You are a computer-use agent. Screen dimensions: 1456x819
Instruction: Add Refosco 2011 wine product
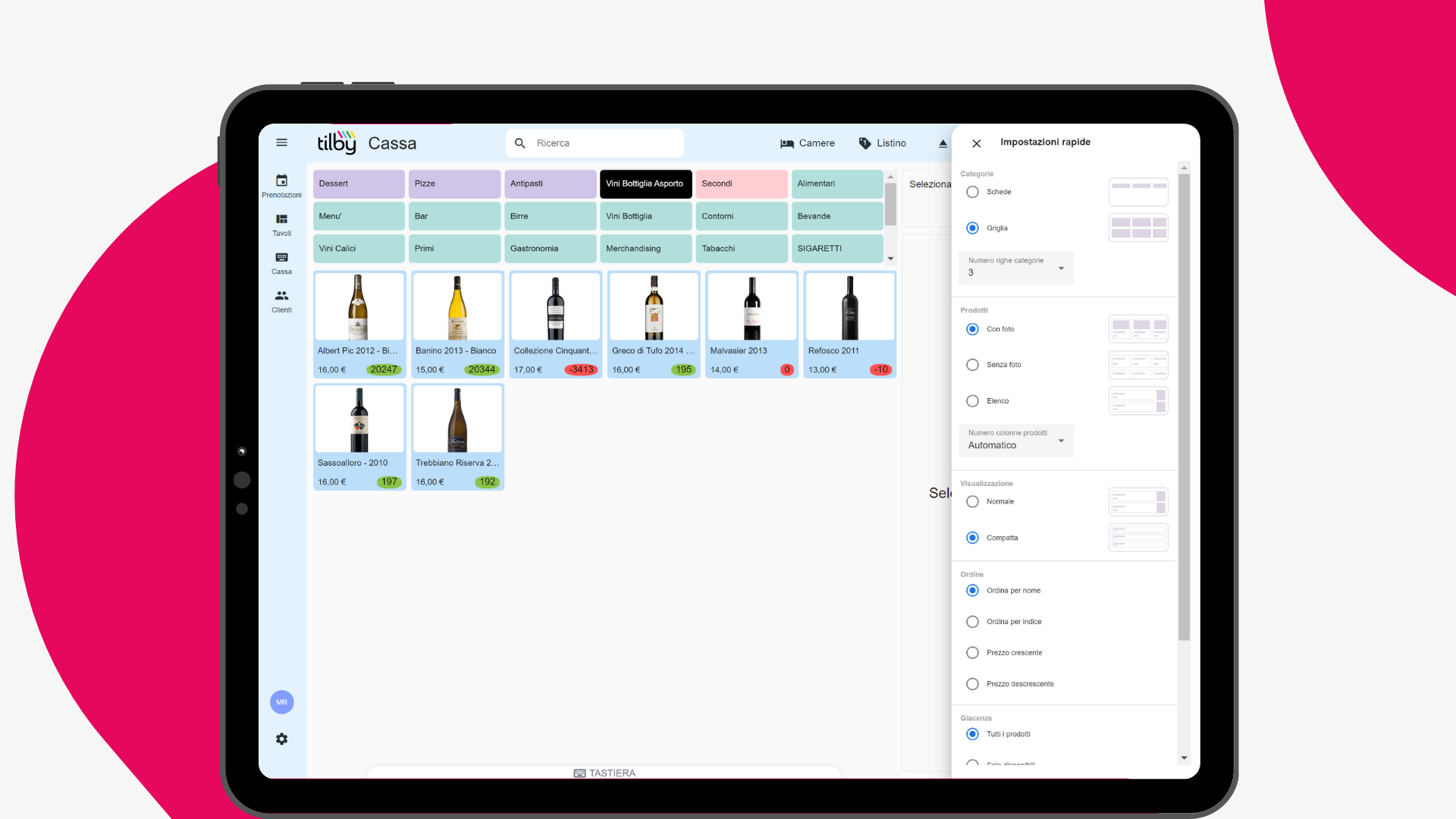tap(850, 325)
